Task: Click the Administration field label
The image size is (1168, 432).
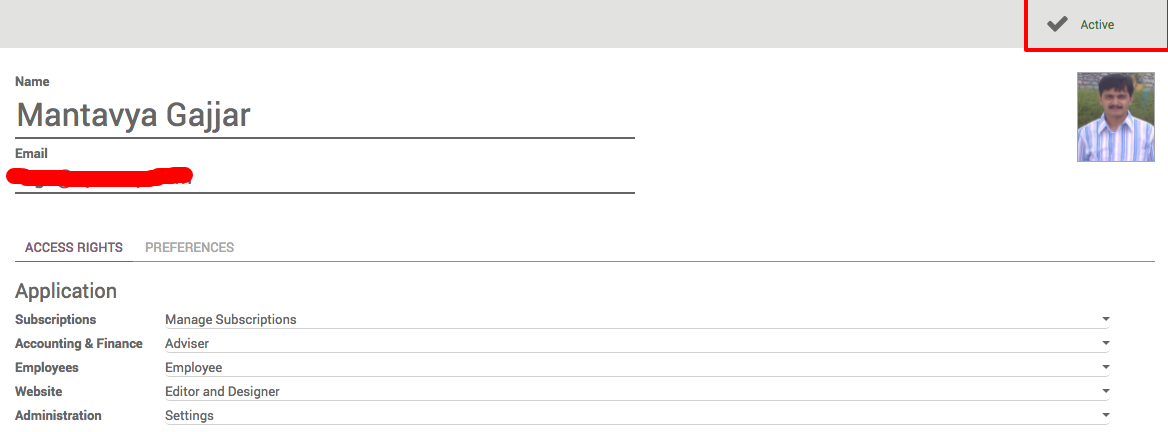Action: [58, 415]
